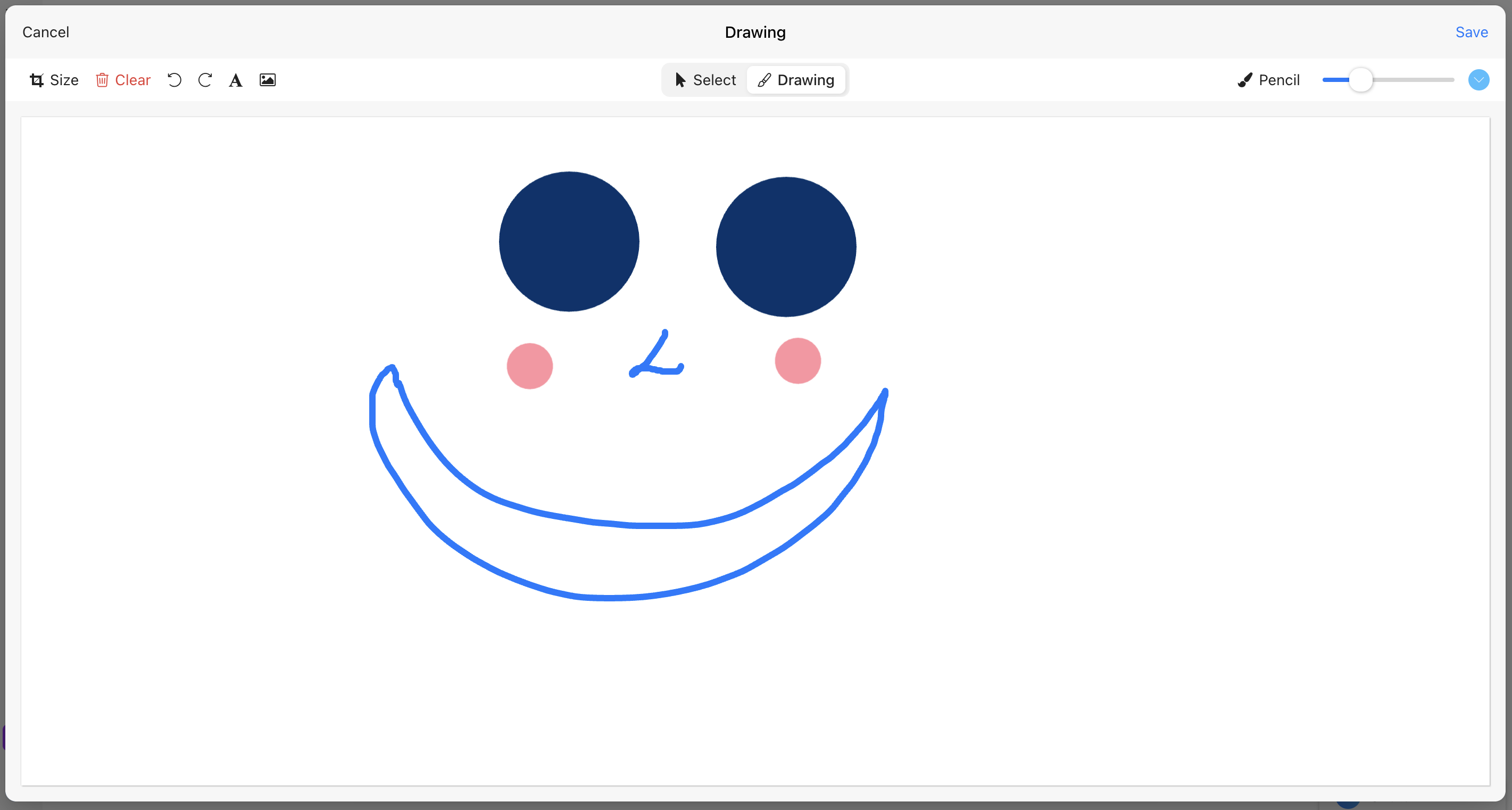Viewport: 1512px width, 810px height.
Task: Click the Pencil brush icon
Action: pos(1244,80)
